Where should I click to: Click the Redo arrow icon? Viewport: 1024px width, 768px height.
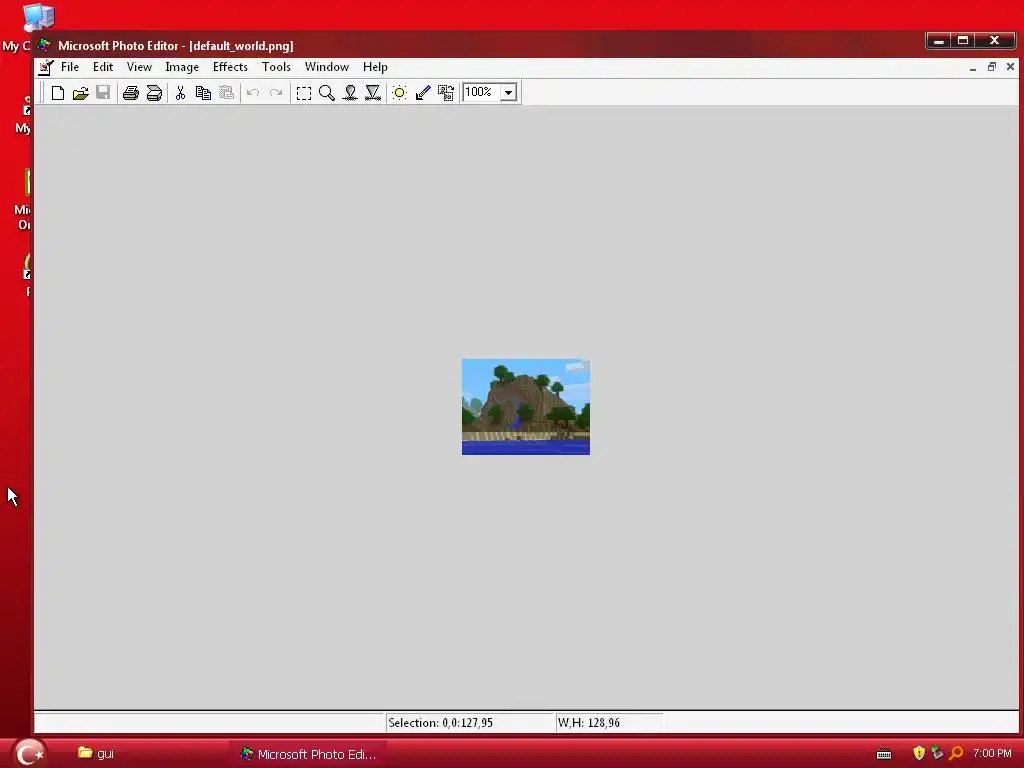tap(276, 93)
